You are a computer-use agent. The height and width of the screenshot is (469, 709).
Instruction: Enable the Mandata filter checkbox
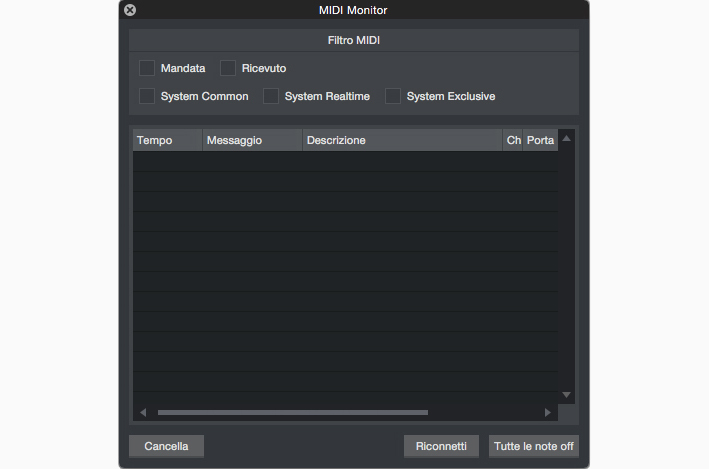[147, 68]
